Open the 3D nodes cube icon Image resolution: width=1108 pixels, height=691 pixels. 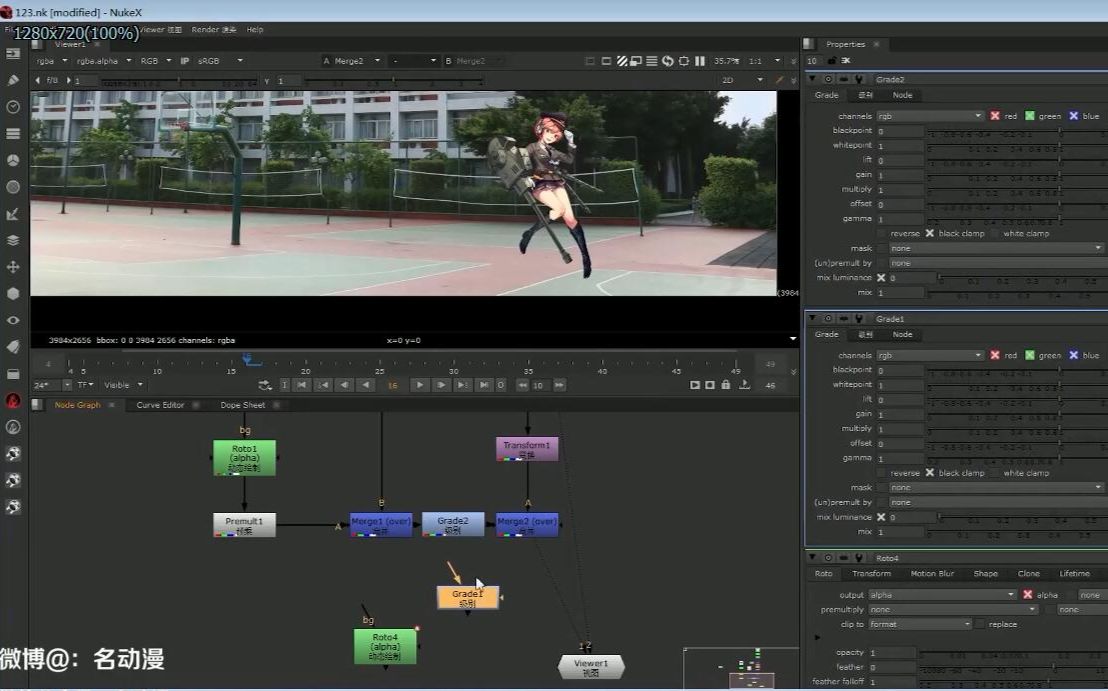[13, 293]
